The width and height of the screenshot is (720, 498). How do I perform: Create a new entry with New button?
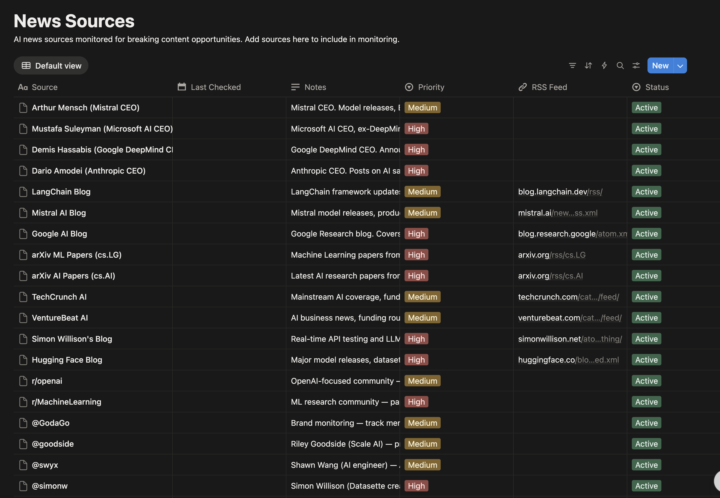click(x=660, y=66)
